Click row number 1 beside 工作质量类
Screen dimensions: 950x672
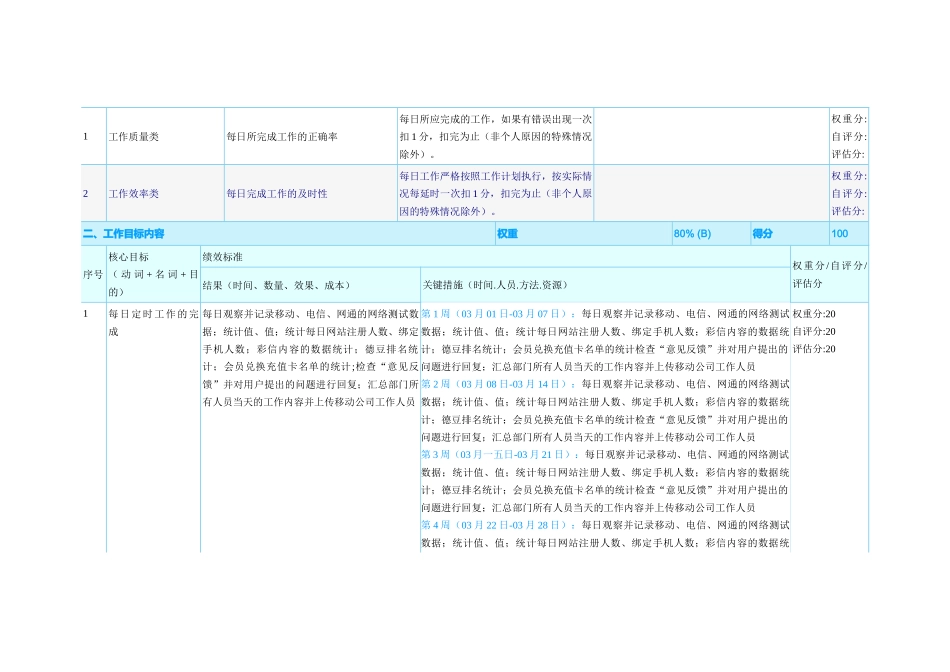pyautogui.click(x=85, y=137)
